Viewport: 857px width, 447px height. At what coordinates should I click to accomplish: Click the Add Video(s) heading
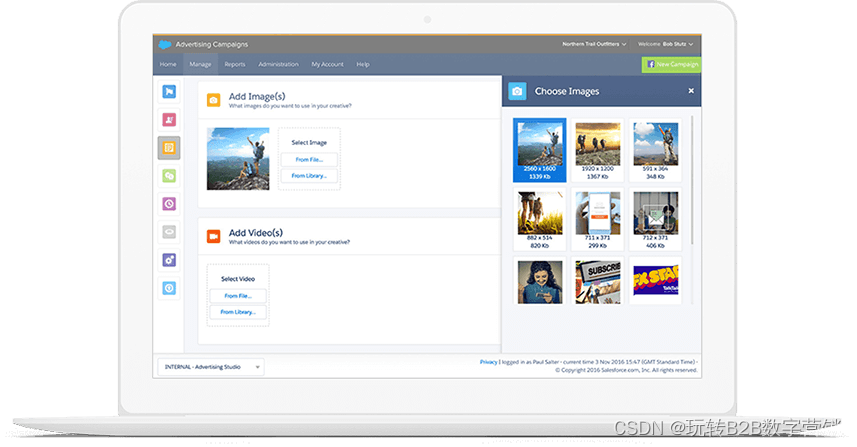coord(256,232)
